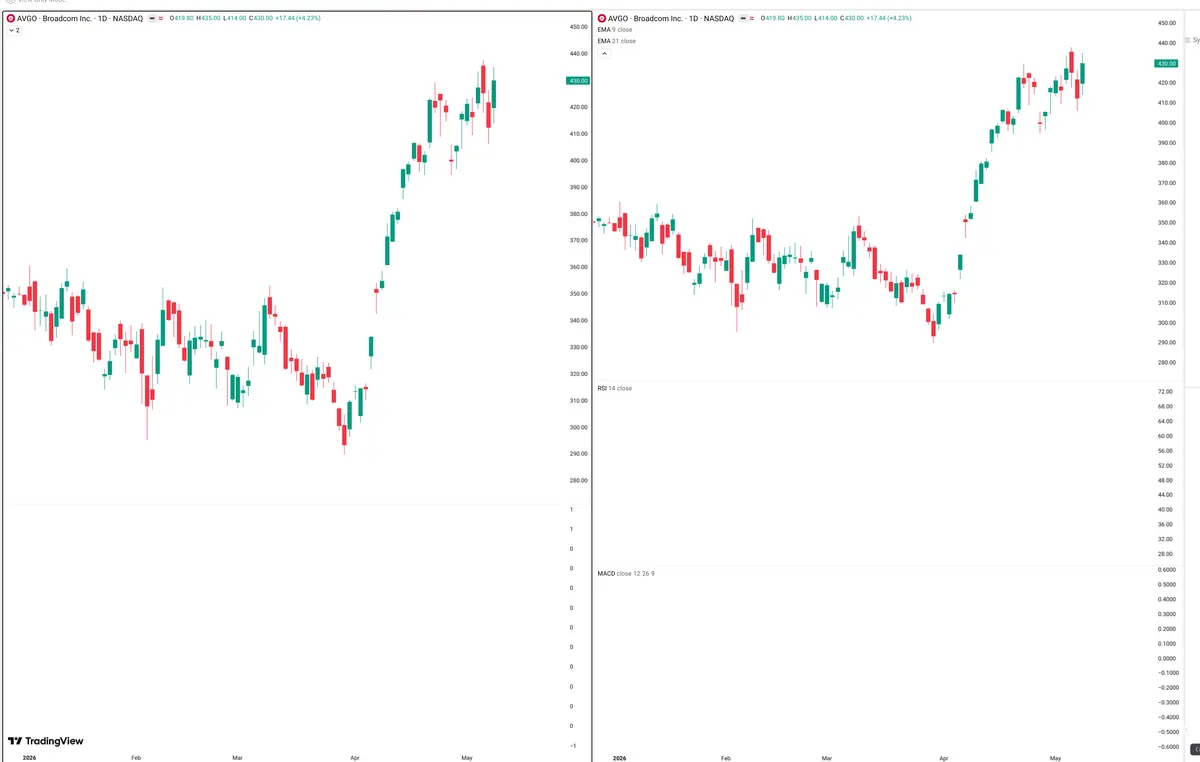Click the 450.00 label on left chart's price scale
1200x762 pixels.
(578, 27)
